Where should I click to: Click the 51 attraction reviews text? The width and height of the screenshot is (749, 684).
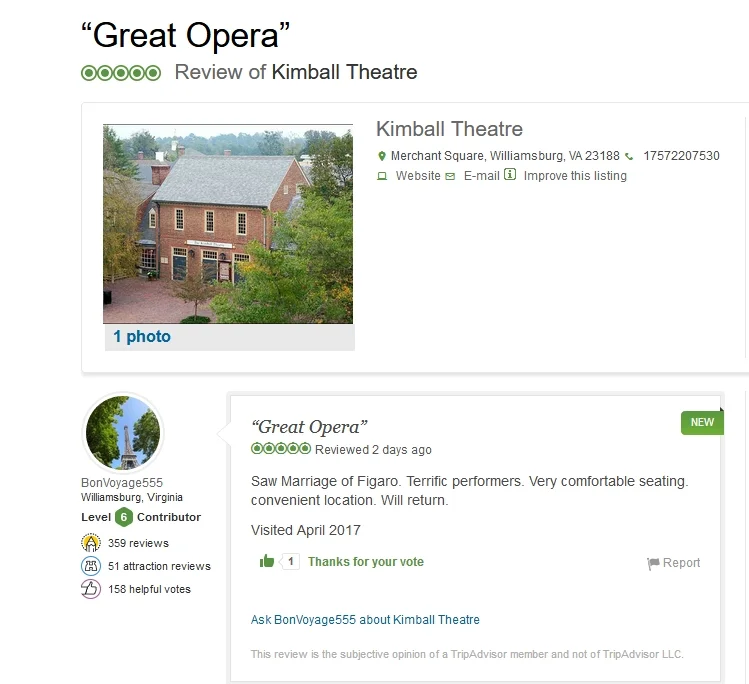pos(159,566)
